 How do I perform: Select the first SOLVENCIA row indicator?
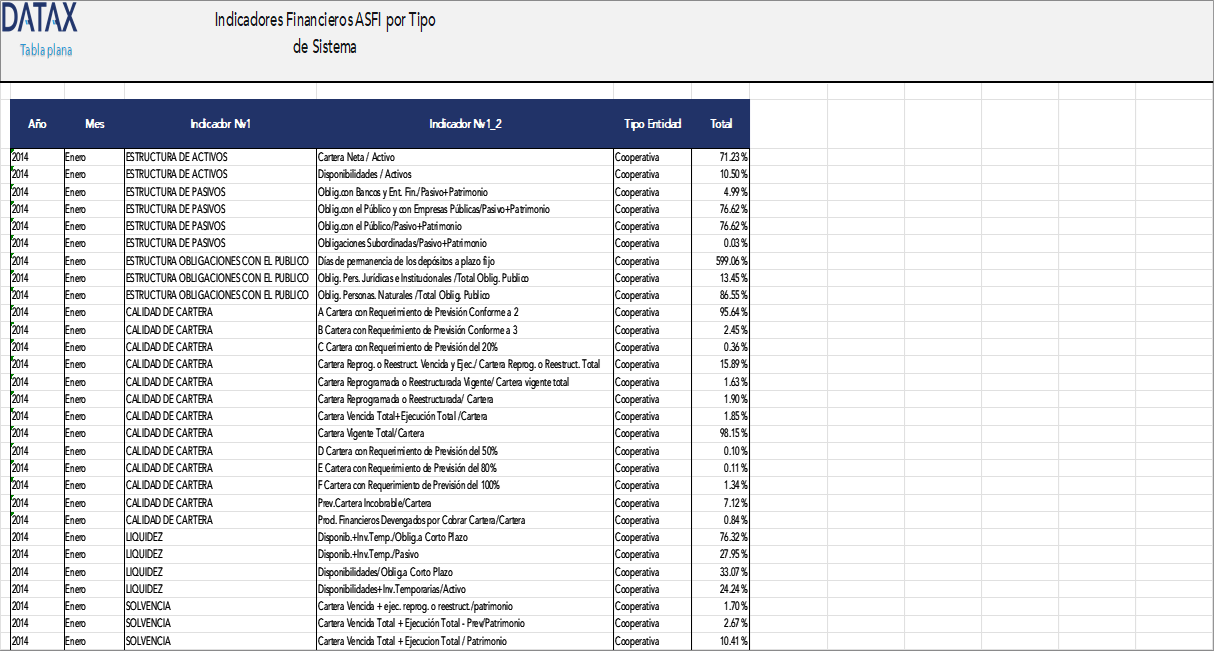146,606
